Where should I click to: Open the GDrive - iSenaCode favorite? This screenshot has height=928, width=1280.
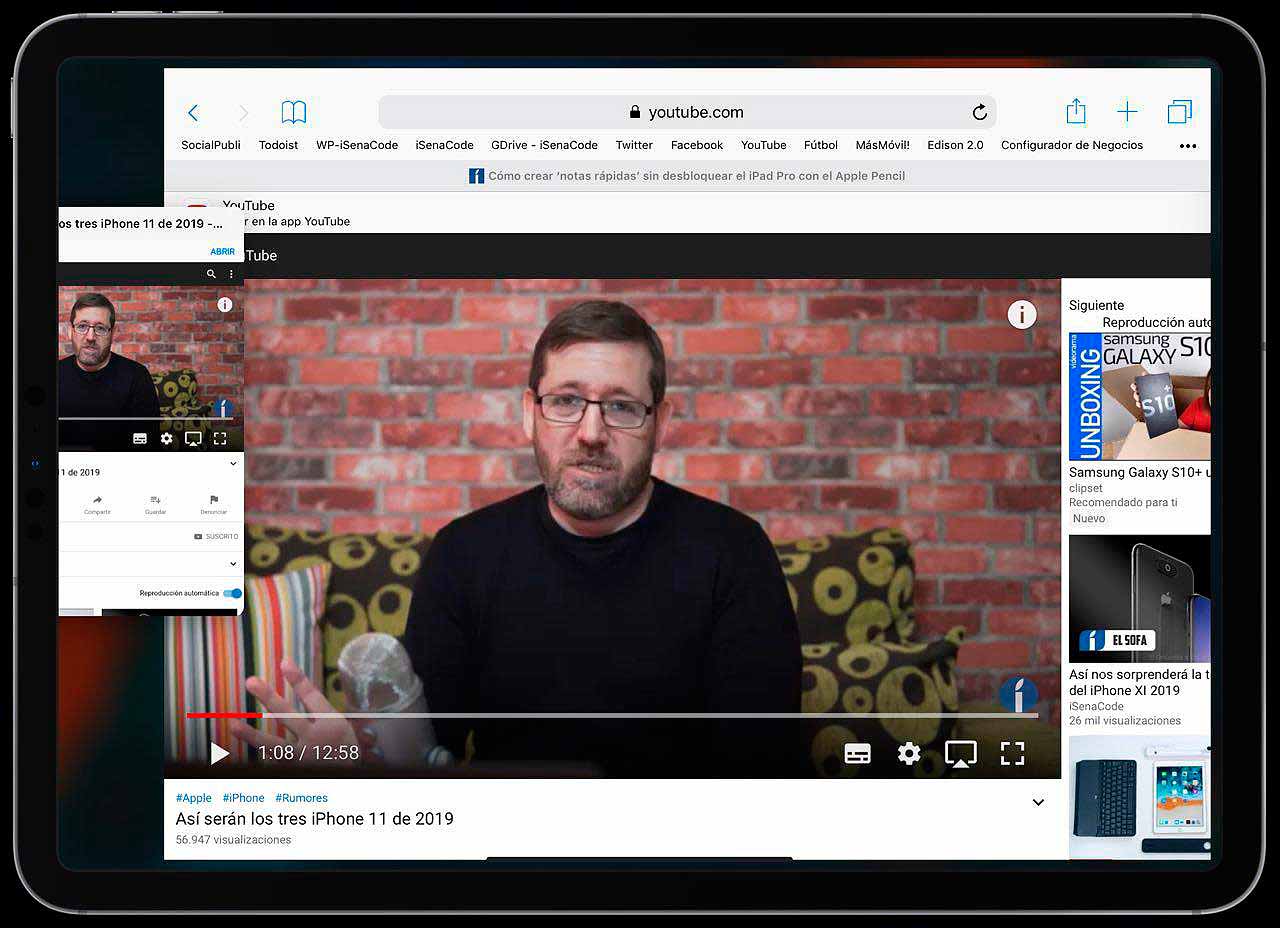(544, 145)
